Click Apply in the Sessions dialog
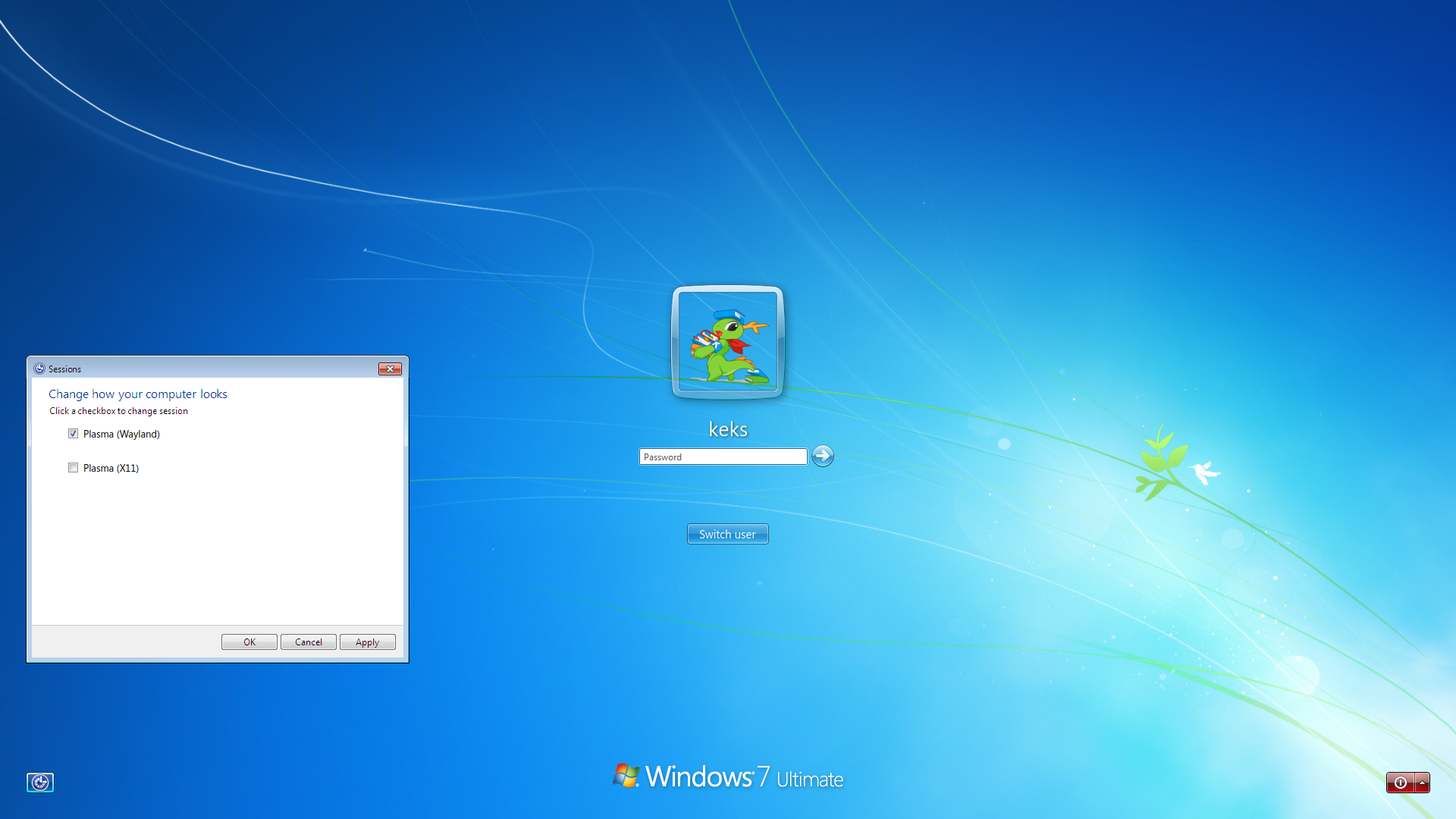This screenshot has height=819, width=1456. pos(368,642)
